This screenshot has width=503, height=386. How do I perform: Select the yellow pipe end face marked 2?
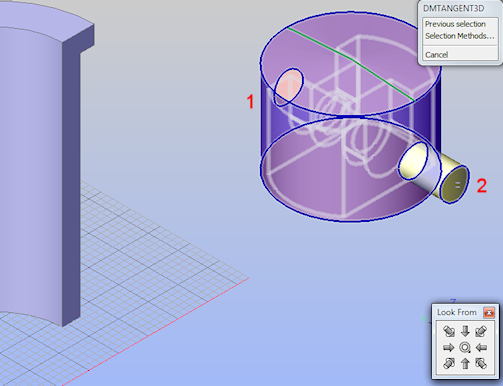tap(455, 185)
